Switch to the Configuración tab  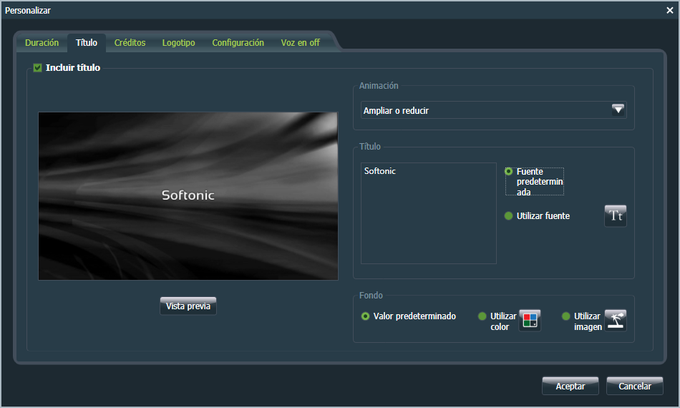238,43
